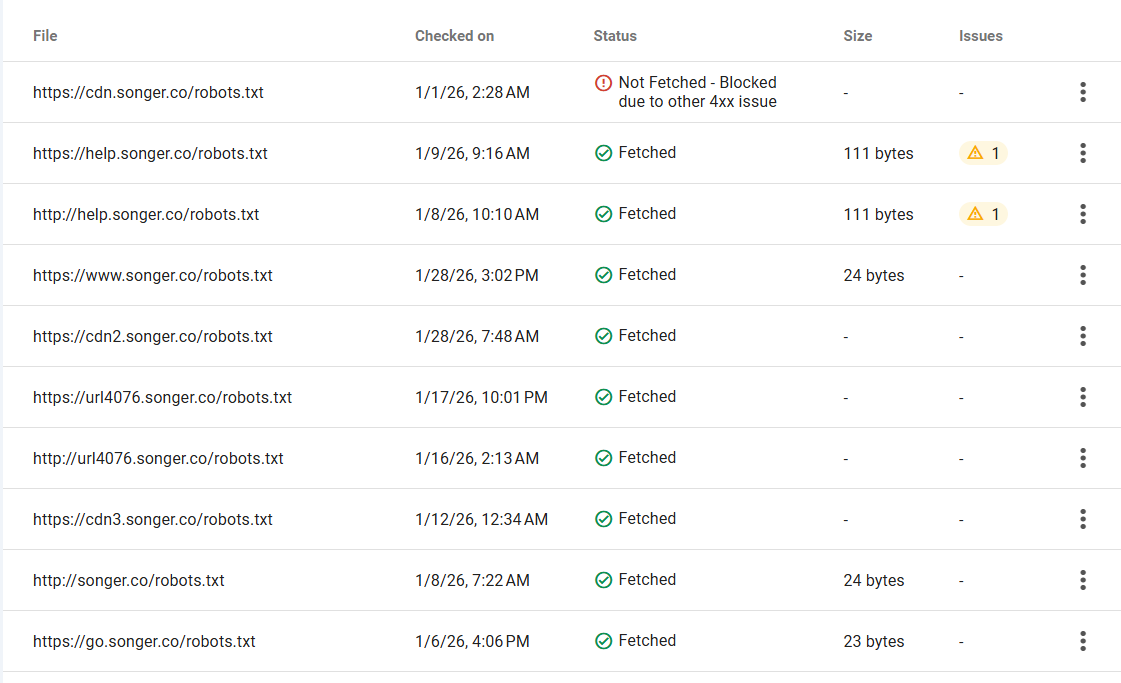This screenshot has width=1121, height=683.
Task: Open three-dot menu for cdn2.songer.co row
Action: point(1083,336)
